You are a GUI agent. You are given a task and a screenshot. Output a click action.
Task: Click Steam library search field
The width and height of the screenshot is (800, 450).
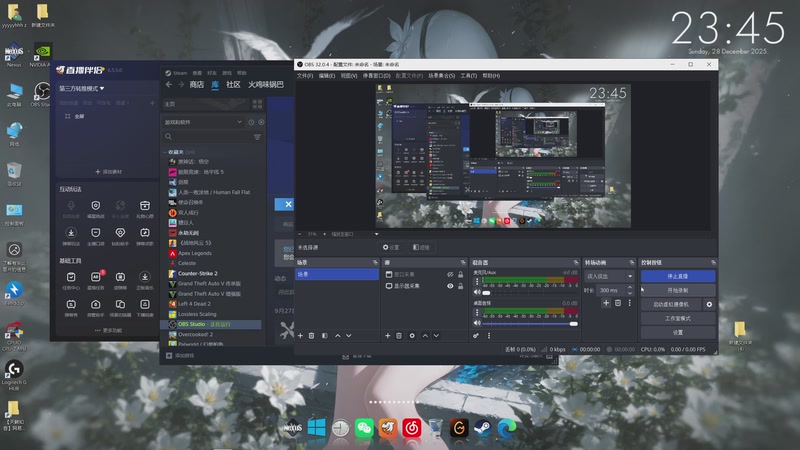coord(208,137)
